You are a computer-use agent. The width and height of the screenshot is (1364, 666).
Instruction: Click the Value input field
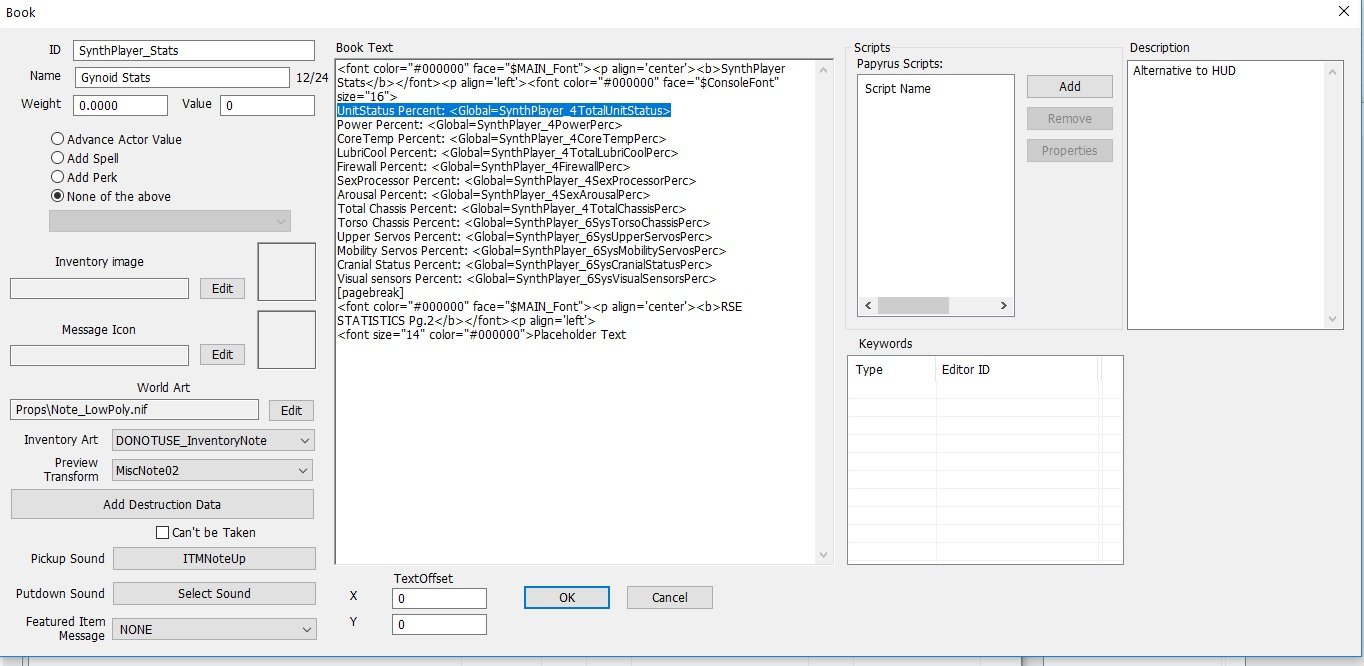coord(267,105)
